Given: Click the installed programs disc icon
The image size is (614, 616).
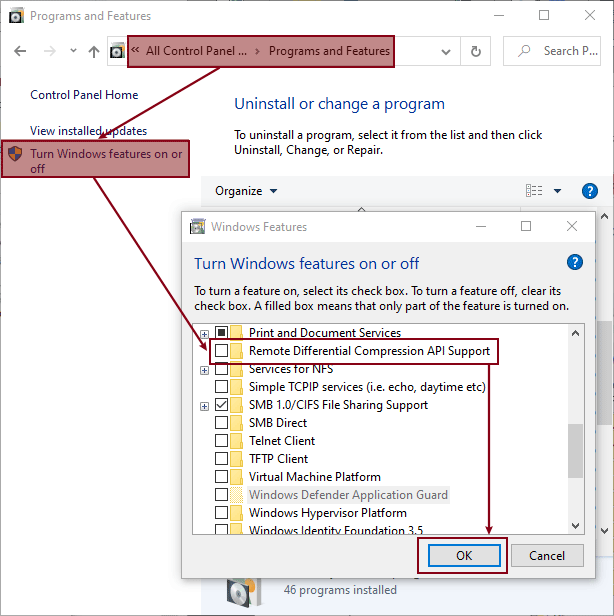Looking at the screenshot, I should point(244,591).
